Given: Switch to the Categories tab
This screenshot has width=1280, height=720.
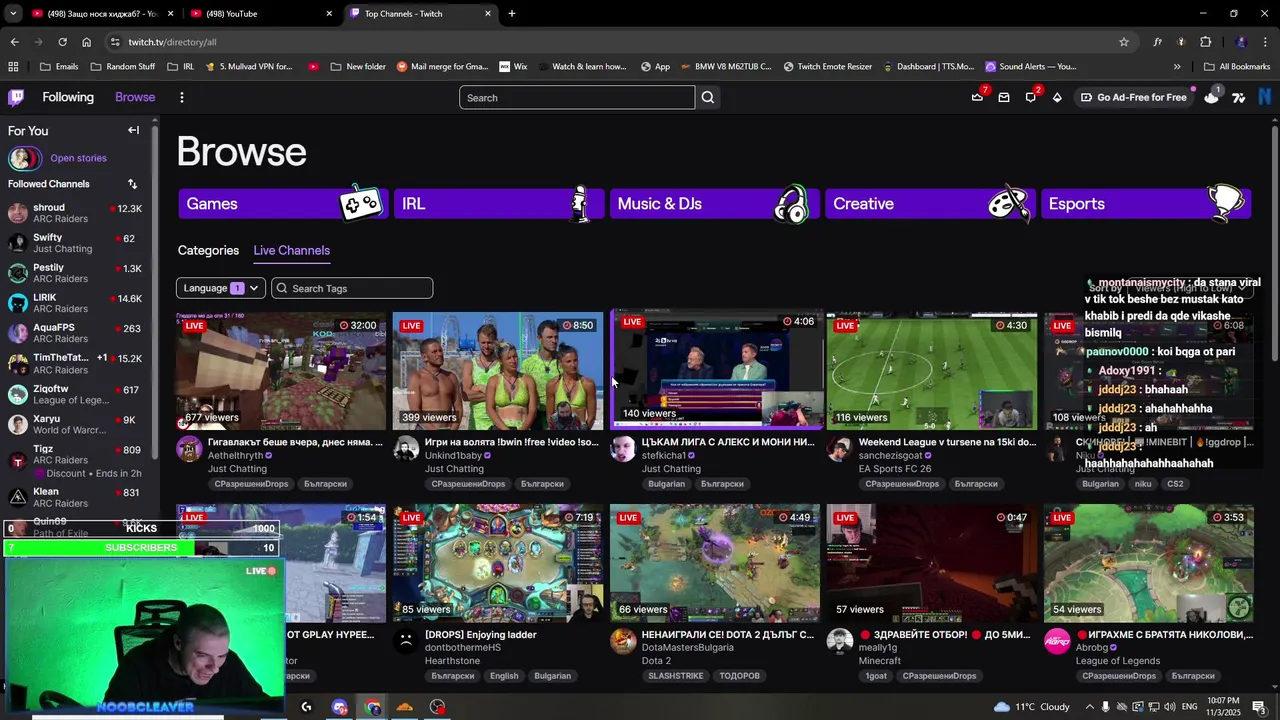Looking at the screenshot, I should (208, 251).
